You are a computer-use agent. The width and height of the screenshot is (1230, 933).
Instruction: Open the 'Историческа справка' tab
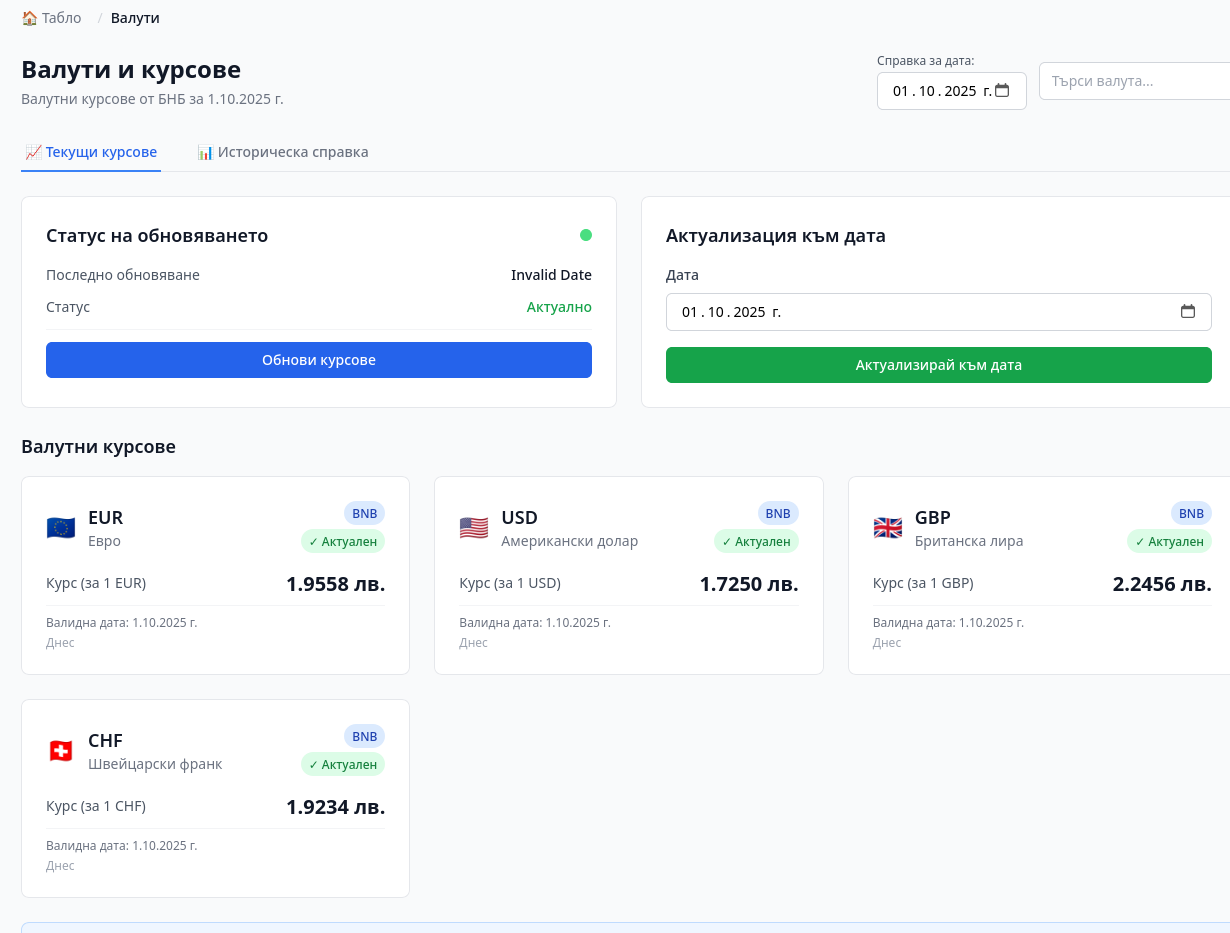[283, 152]
